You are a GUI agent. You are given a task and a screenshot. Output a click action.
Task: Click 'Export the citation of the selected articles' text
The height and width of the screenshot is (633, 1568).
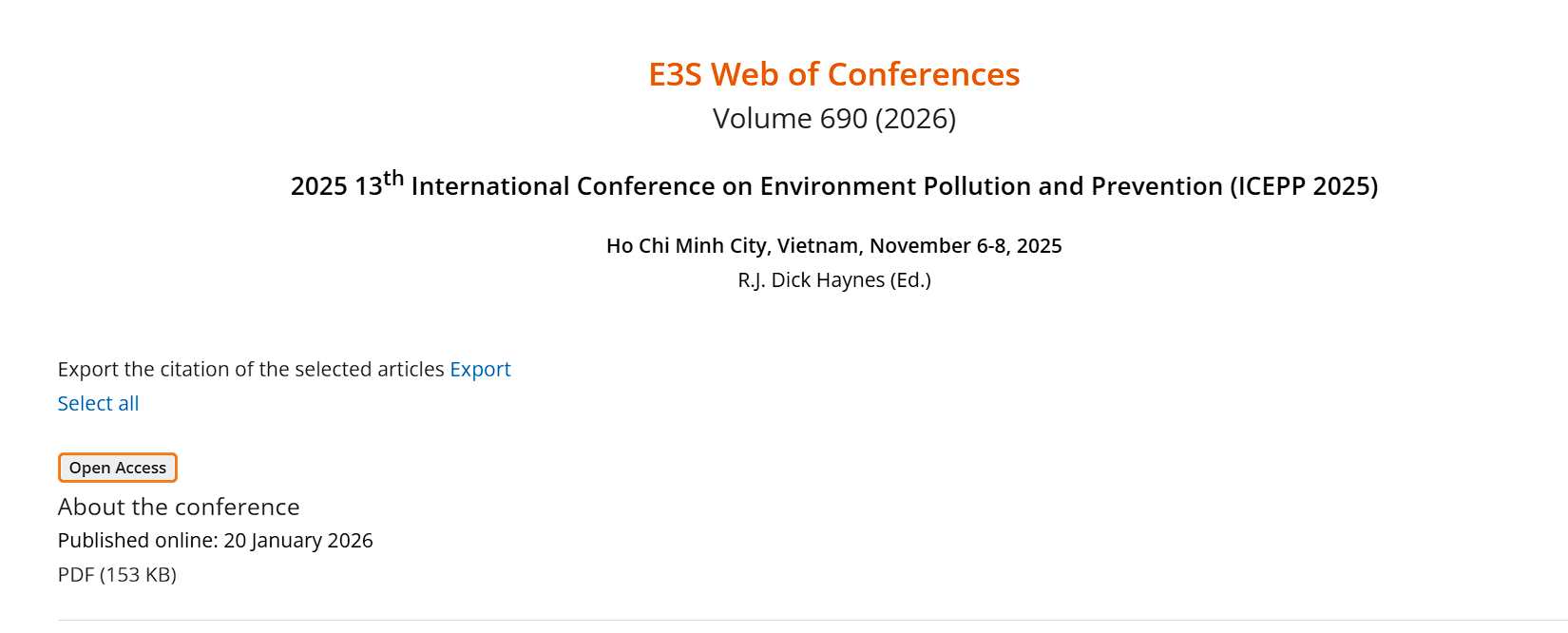pos(251,370)
